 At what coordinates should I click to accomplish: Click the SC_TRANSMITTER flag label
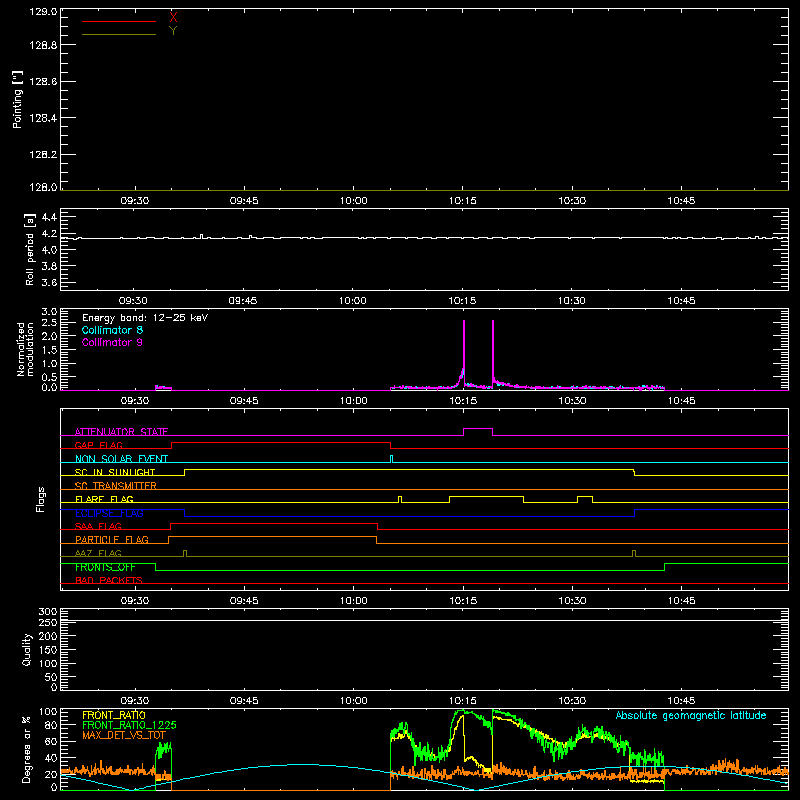click(x=116, y=486)
